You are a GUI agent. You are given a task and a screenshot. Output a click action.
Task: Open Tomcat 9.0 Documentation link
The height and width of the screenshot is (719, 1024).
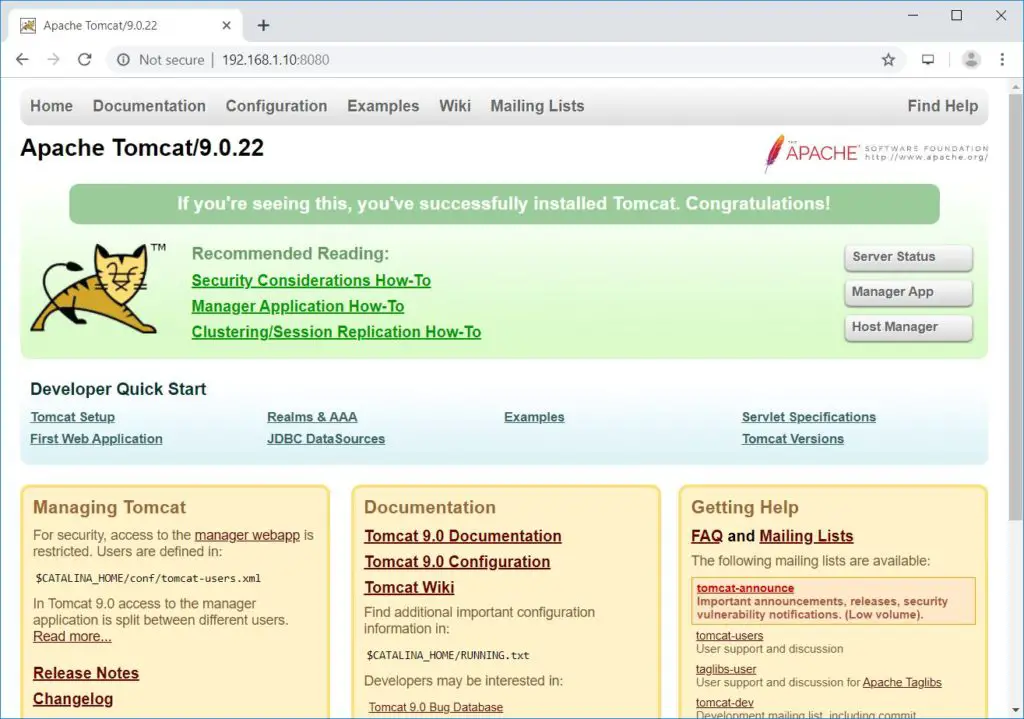point(463,536)
